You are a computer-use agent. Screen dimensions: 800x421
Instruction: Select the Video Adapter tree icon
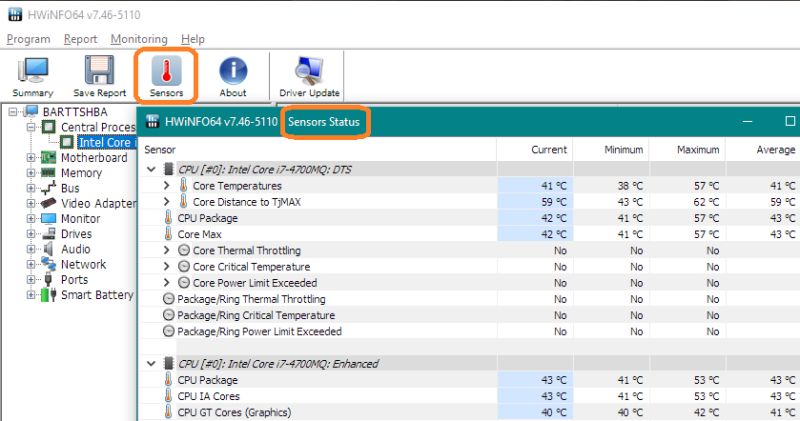tap(48, 203)
